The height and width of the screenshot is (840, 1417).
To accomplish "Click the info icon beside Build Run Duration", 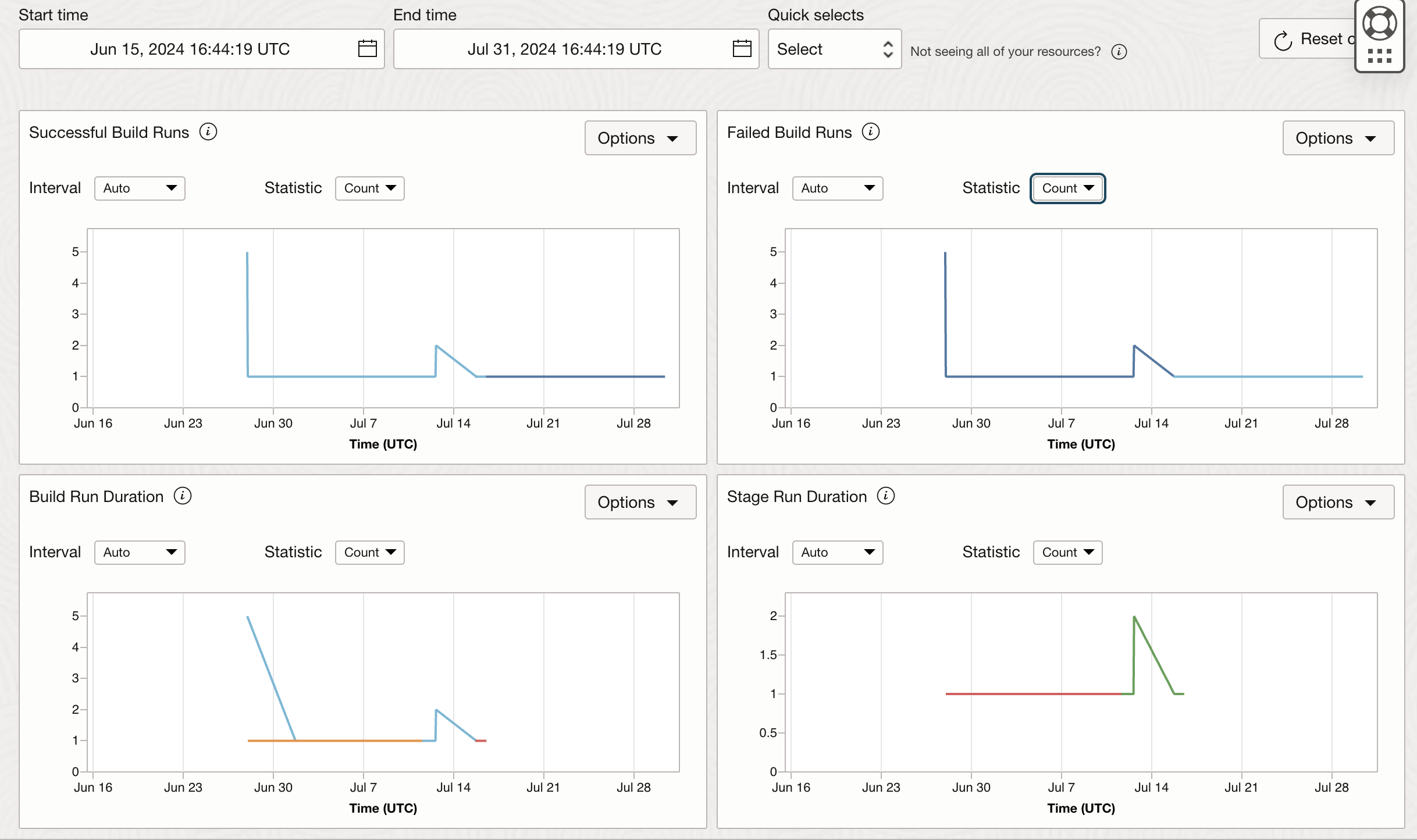I will click(x=182, y=496).
